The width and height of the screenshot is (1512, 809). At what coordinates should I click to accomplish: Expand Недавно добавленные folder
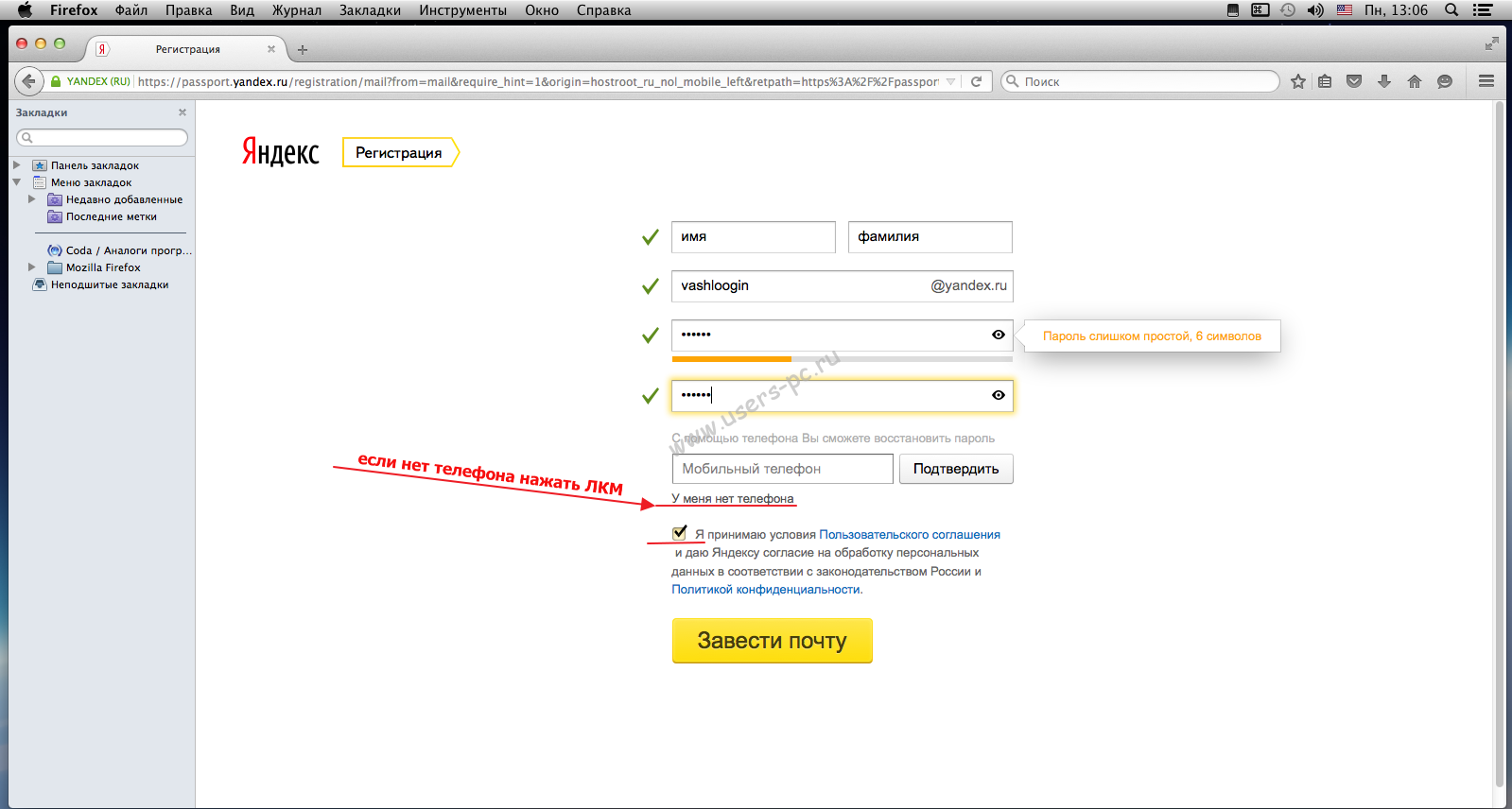(x=31, y=199)
